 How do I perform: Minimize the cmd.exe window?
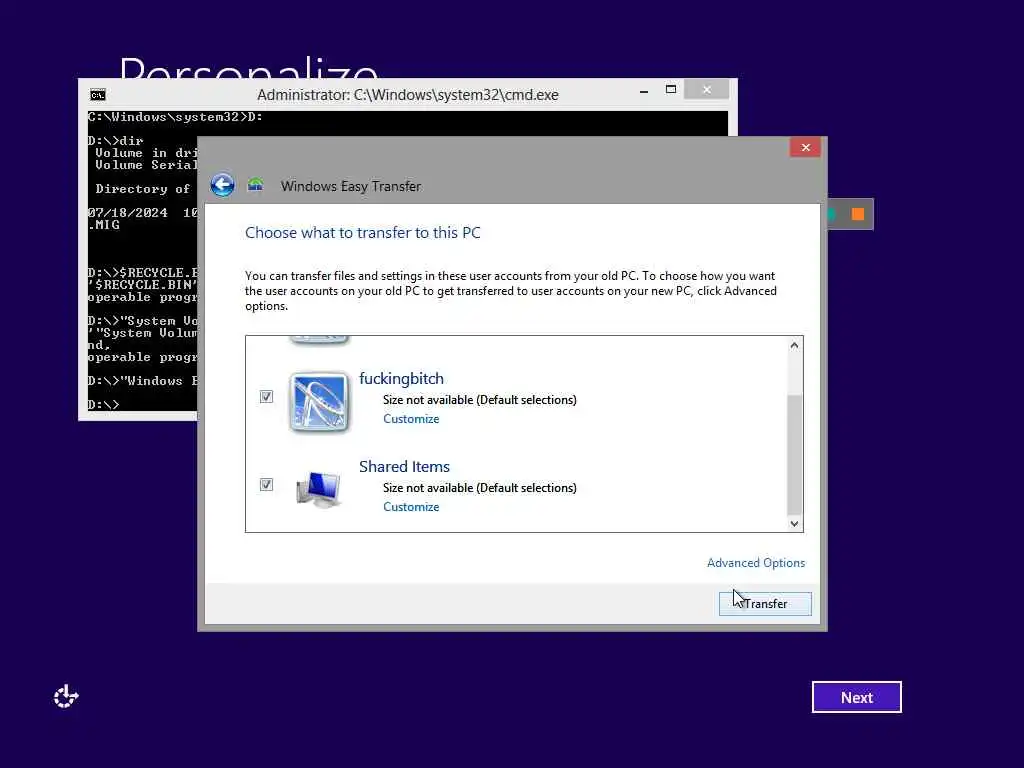pos(644,90)
